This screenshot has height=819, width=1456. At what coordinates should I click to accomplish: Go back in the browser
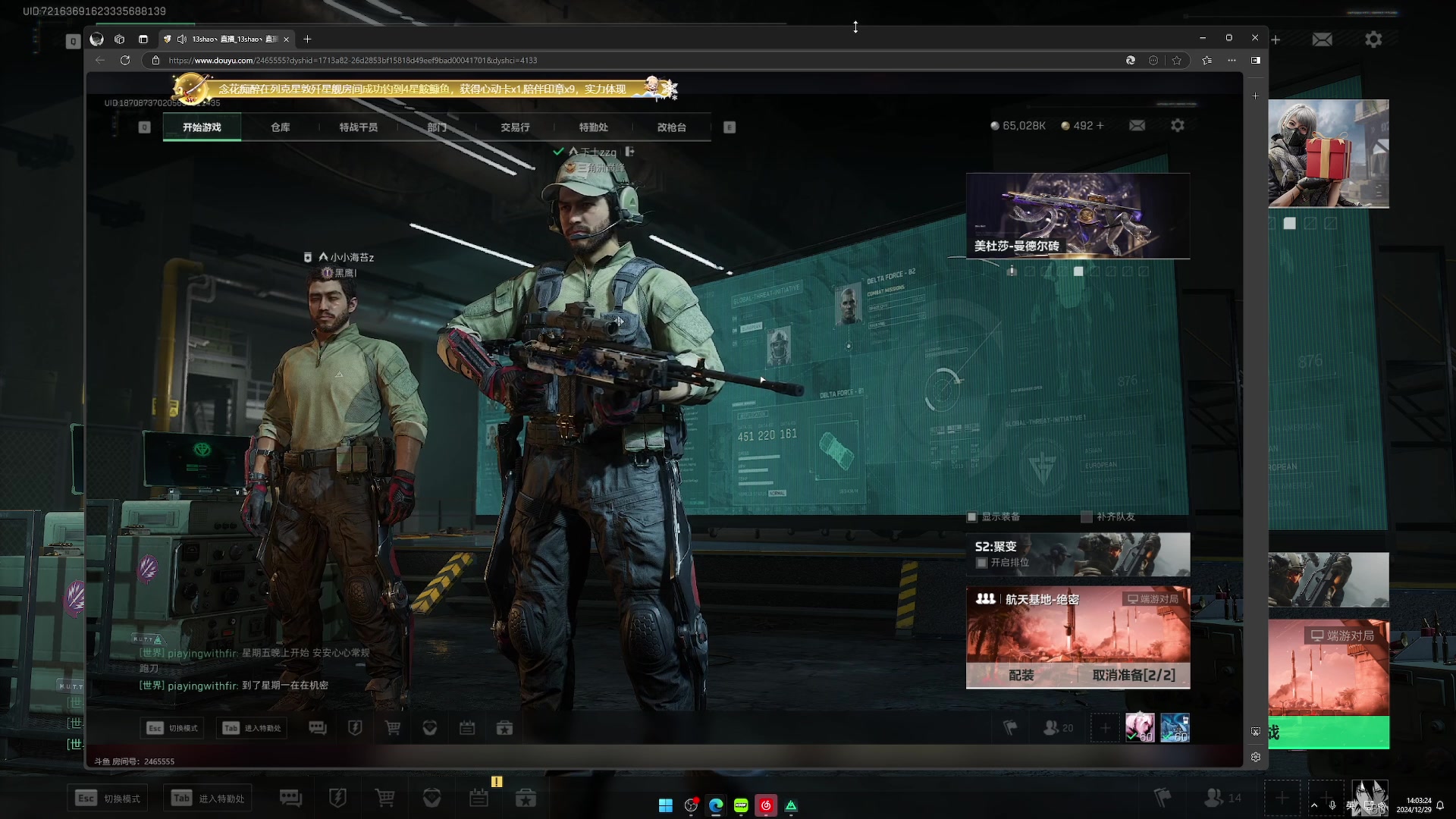point(100,60)
